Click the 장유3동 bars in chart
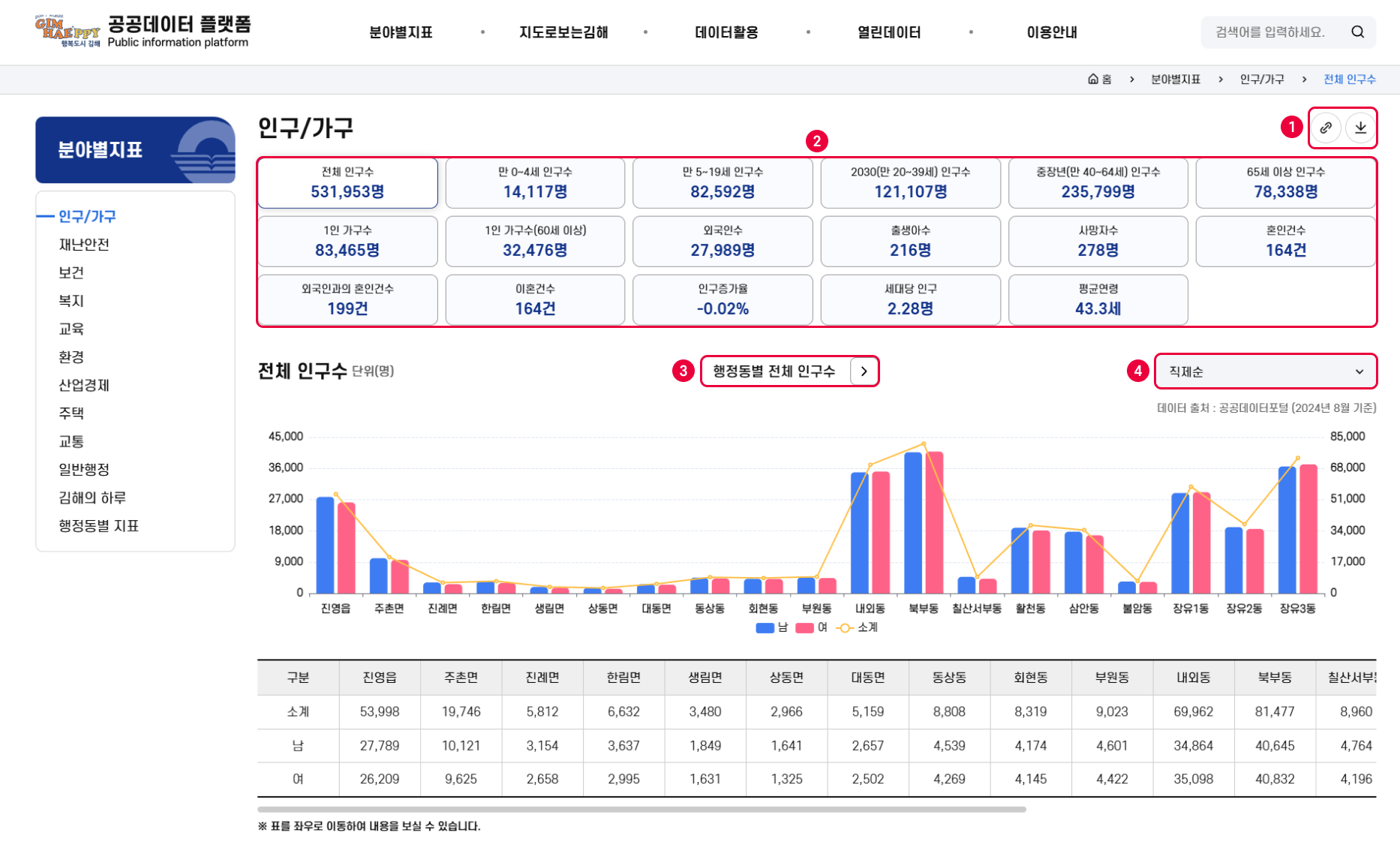This screenshot has width=1400, height=857. (x=1298, y=529)
